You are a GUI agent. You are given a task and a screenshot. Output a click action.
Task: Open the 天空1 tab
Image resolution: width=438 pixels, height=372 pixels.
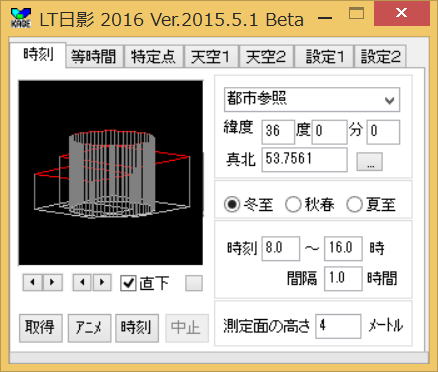(x=211, y=57)
